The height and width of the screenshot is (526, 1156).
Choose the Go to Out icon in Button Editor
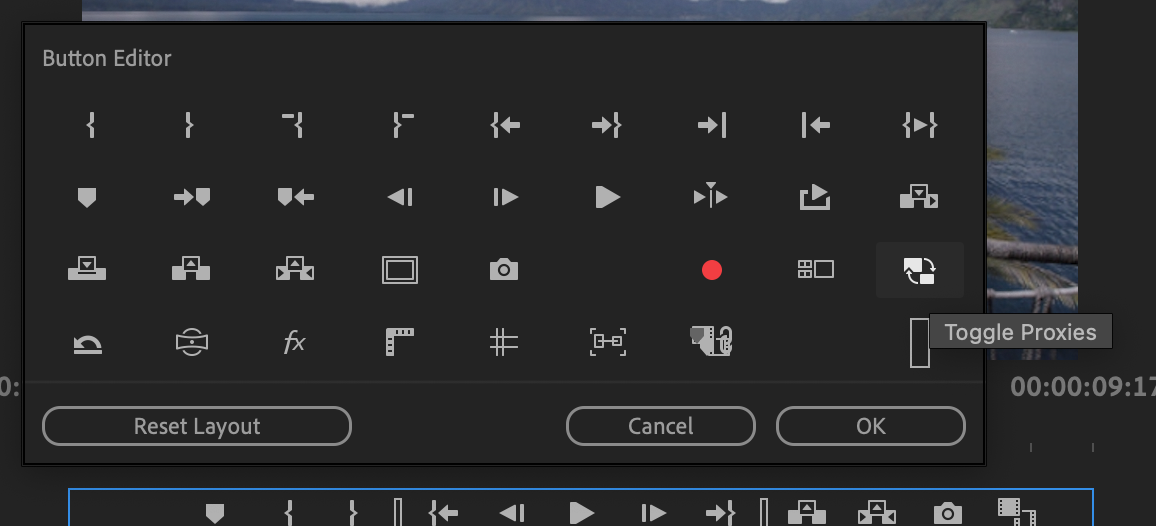coord(607,125)
